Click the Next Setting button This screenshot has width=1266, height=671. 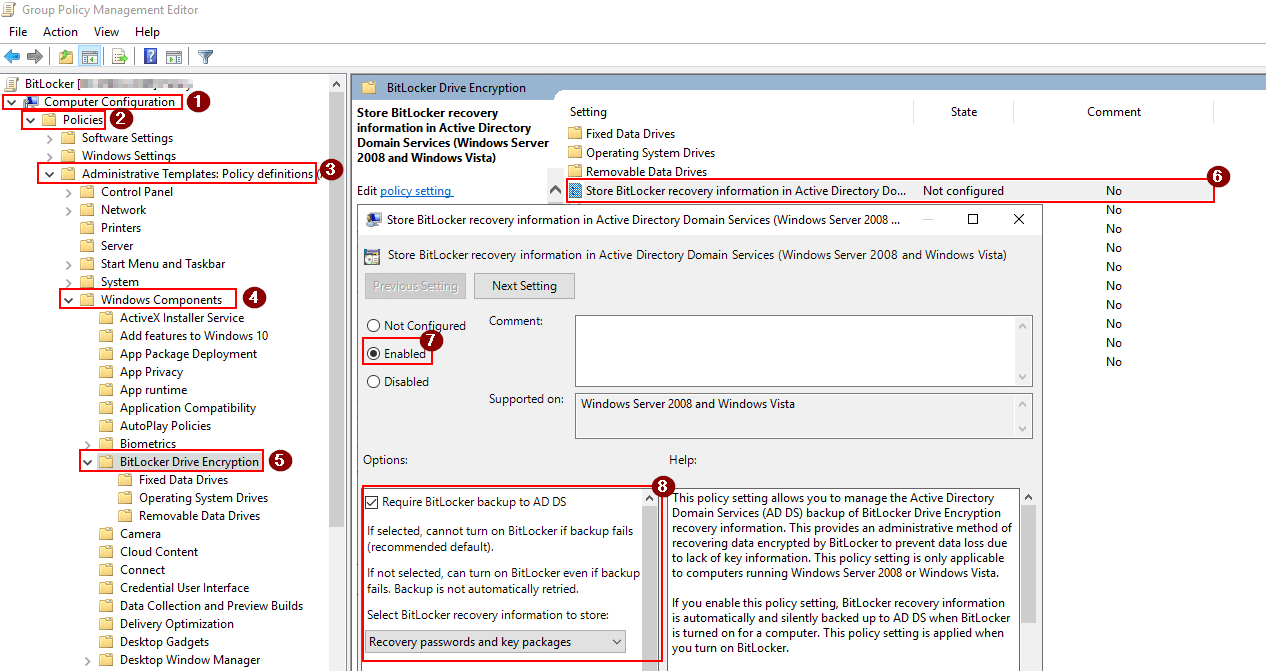coord(524,286)
